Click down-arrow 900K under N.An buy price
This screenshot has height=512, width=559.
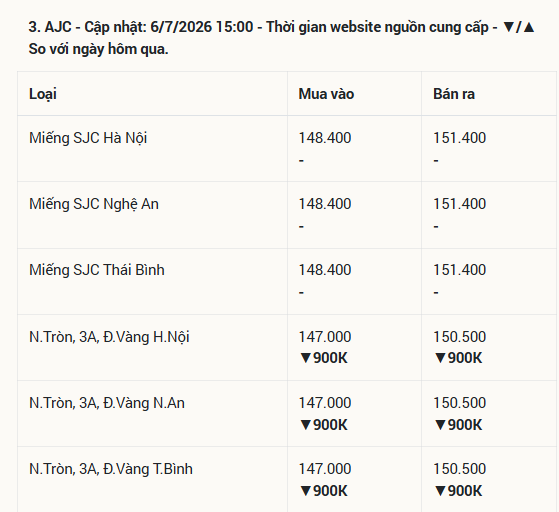coord(323,425)
